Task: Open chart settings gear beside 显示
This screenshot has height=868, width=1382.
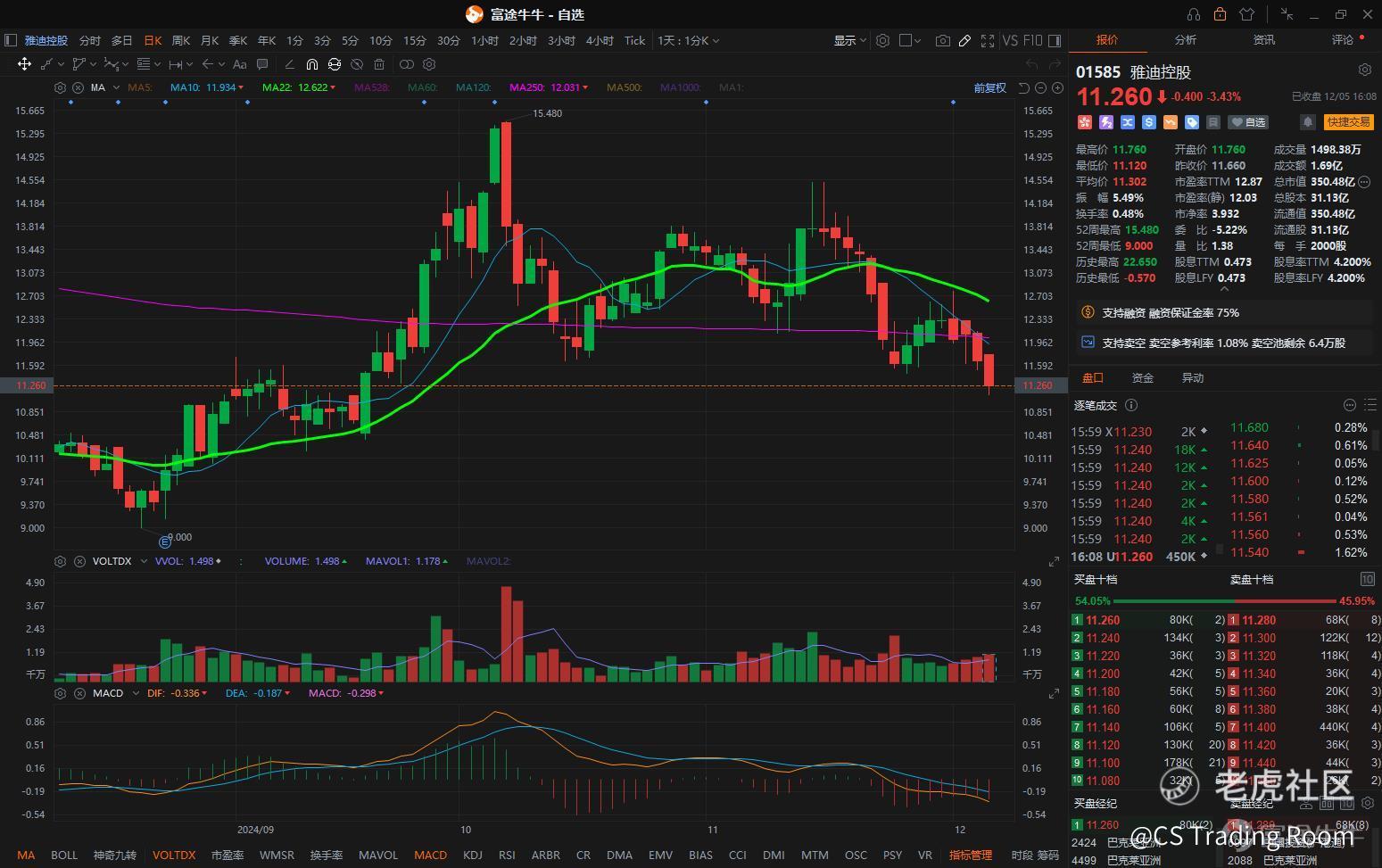Action: pos(882,40)
